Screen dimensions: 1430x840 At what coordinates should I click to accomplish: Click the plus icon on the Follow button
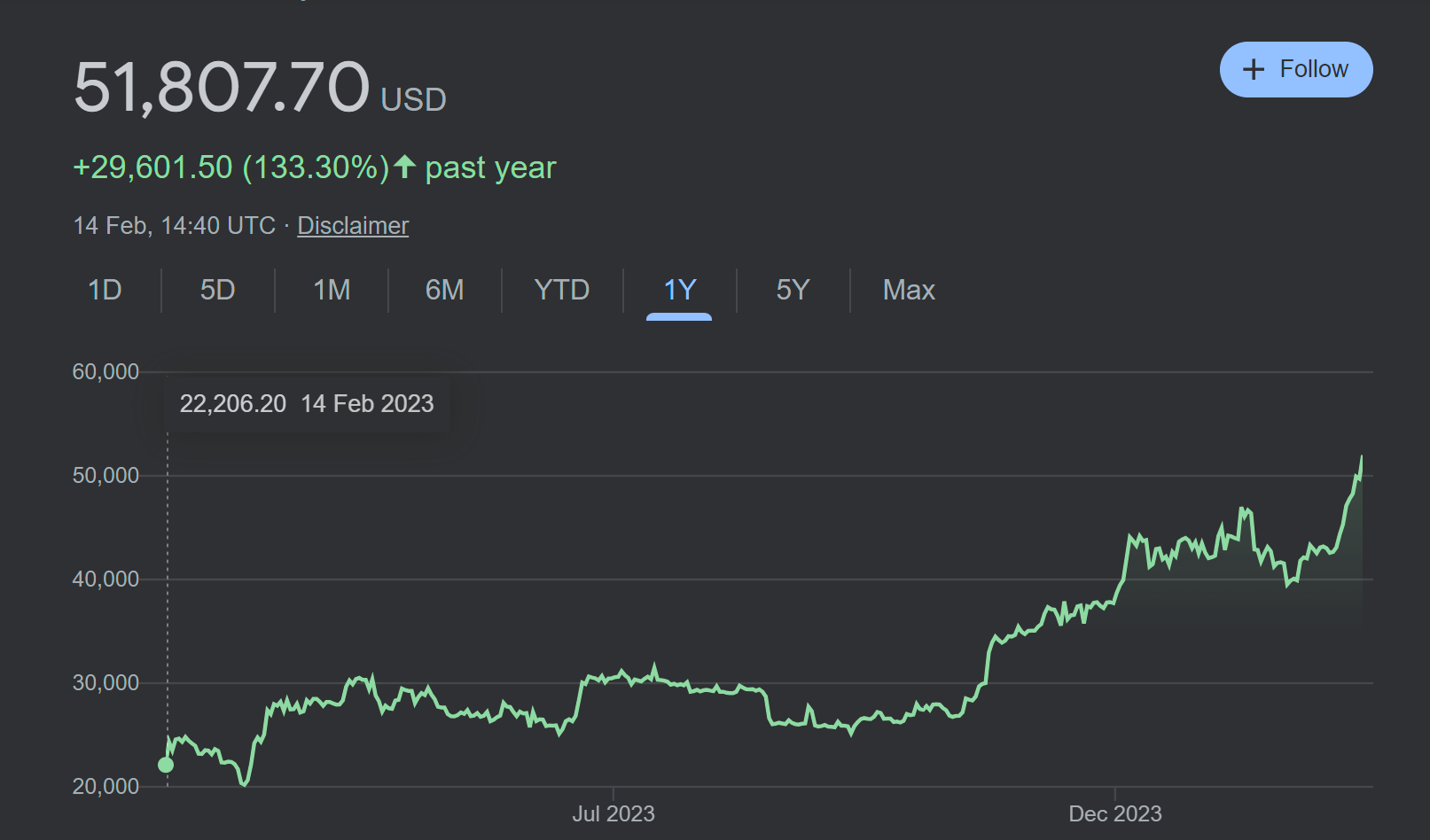(1253, 69)
